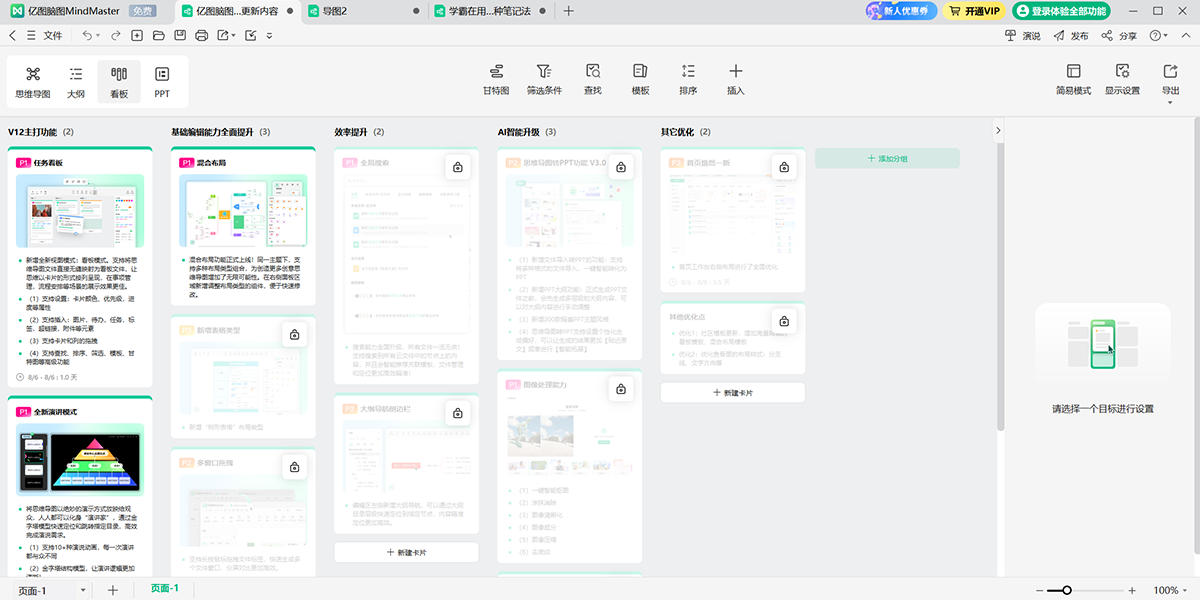Screen dimensions: 1200x600
Task: Click the save icon in quick toolbar
Action: pos(180,35)
